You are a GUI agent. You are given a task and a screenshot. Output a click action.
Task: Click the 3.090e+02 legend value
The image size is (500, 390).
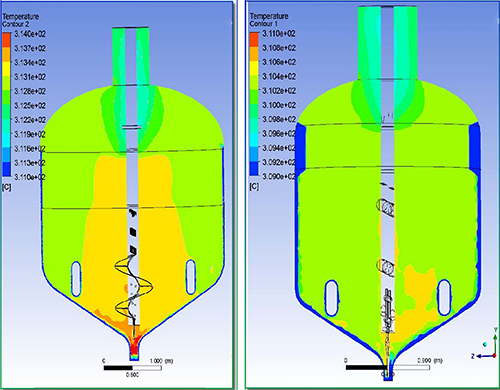coord(279,176)
